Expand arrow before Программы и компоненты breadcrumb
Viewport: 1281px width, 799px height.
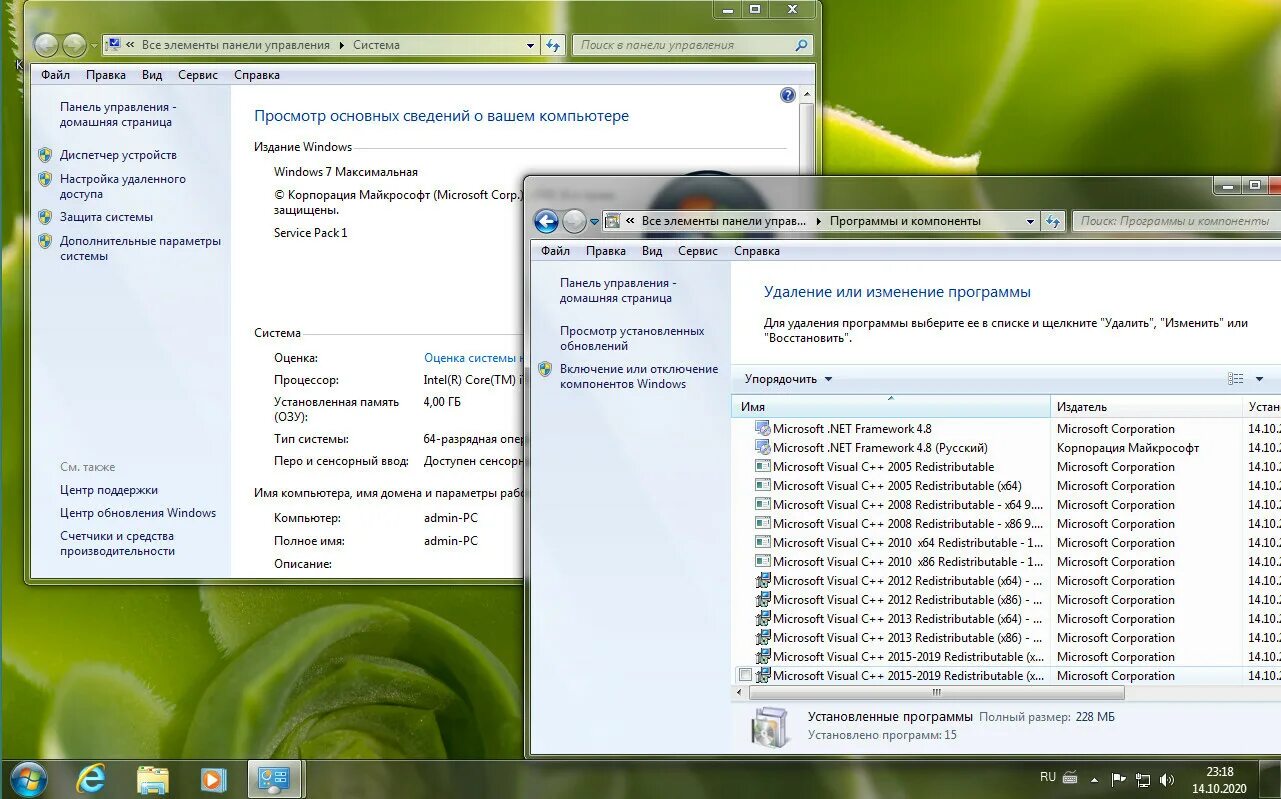click(x=819, y=221)
